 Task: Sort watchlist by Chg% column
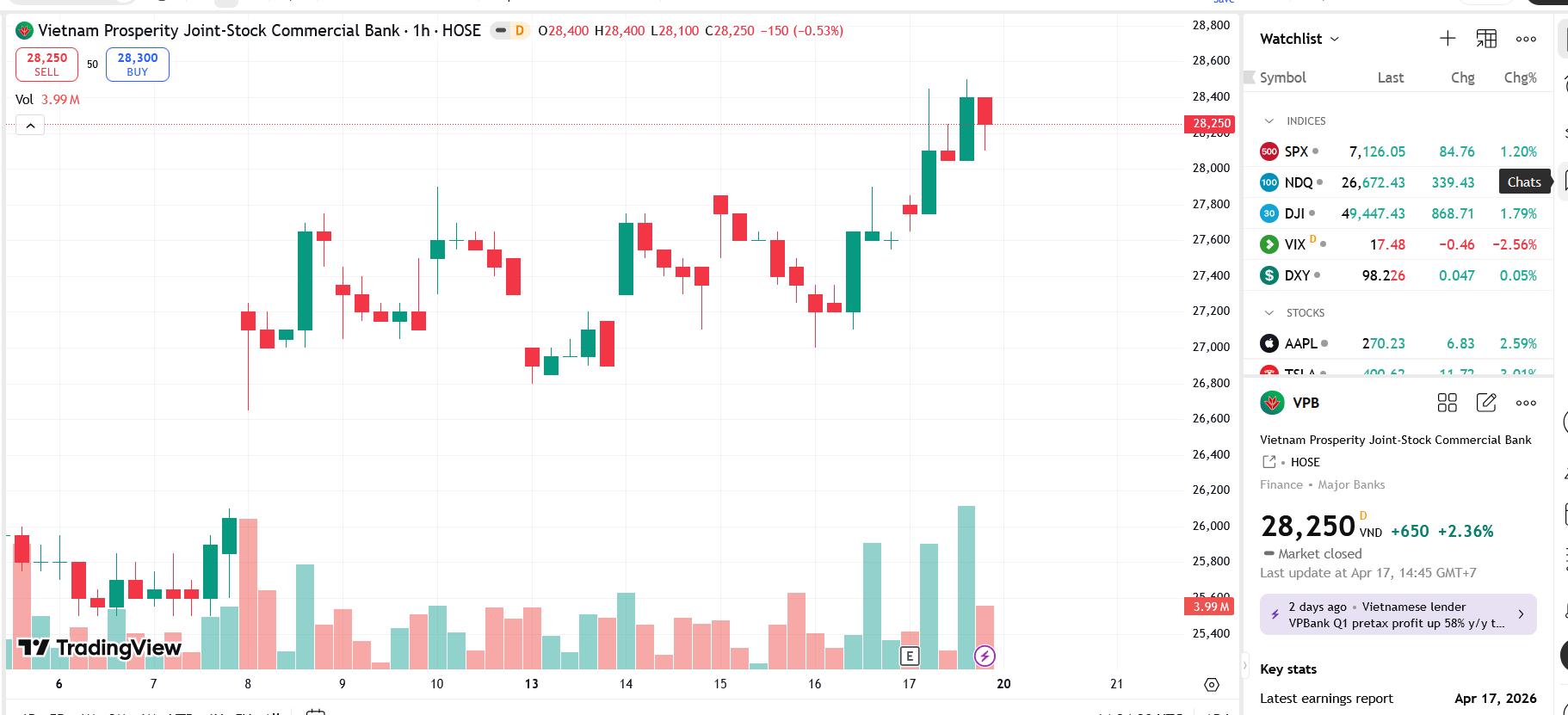click(1520, 77)
